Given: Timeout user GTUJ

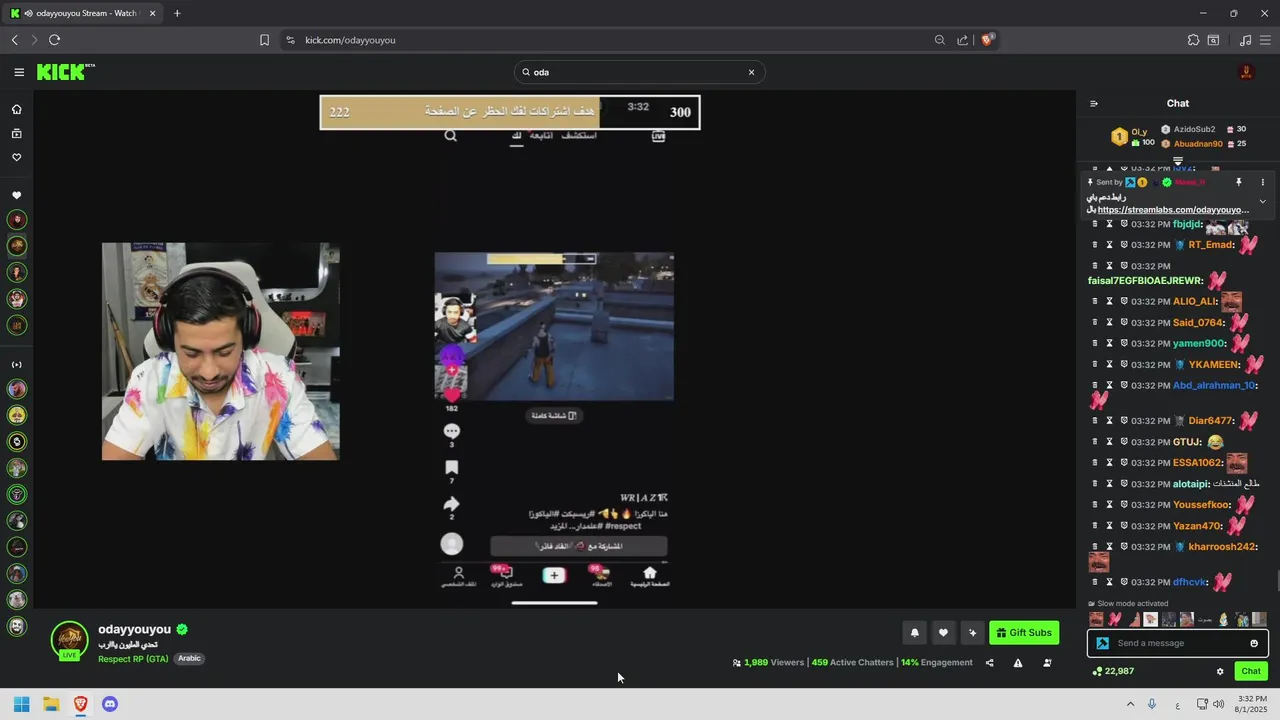Looking at the screenshot, I should tap(1109, 441).
